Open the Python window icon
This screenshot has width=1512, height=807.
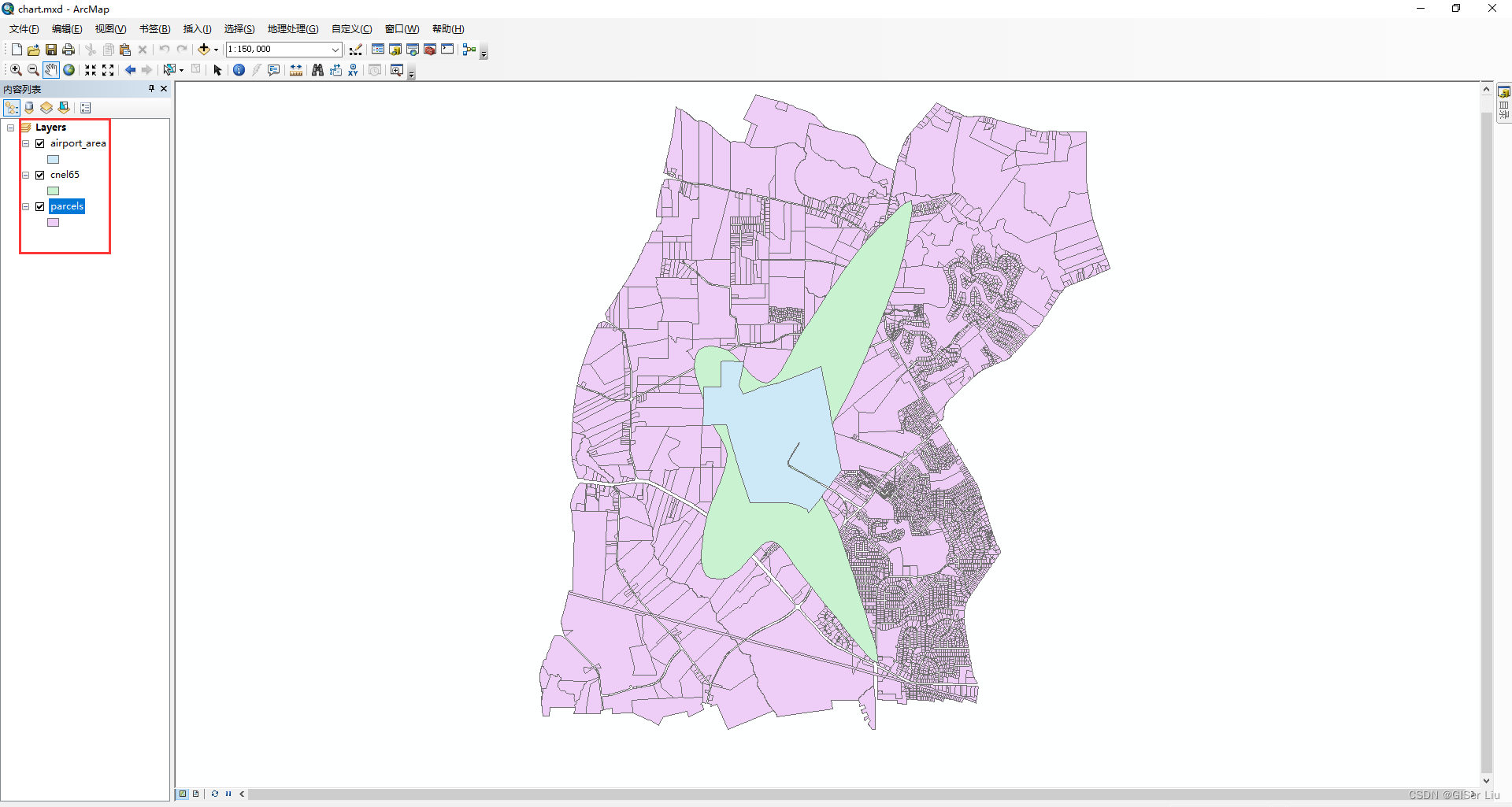point(447,50)
